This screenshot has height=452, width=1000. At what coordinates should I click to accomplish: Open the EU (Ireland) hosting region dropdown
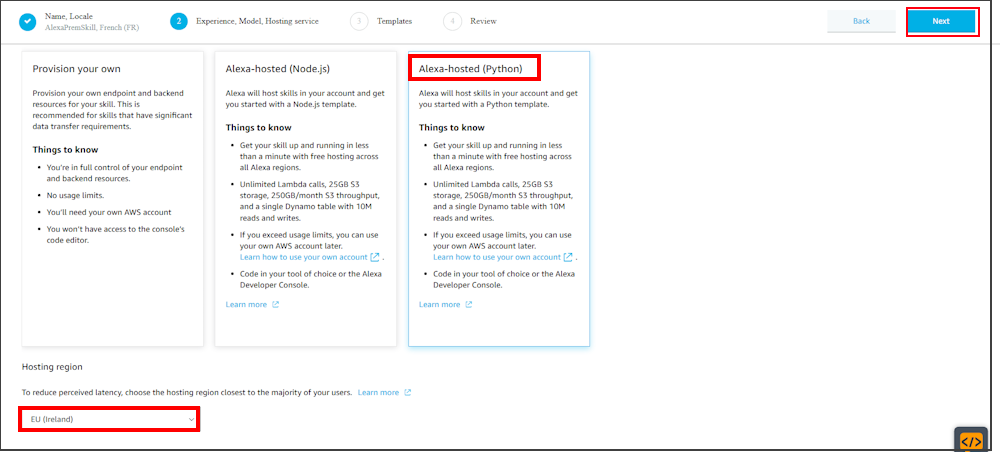click(108, 419)
